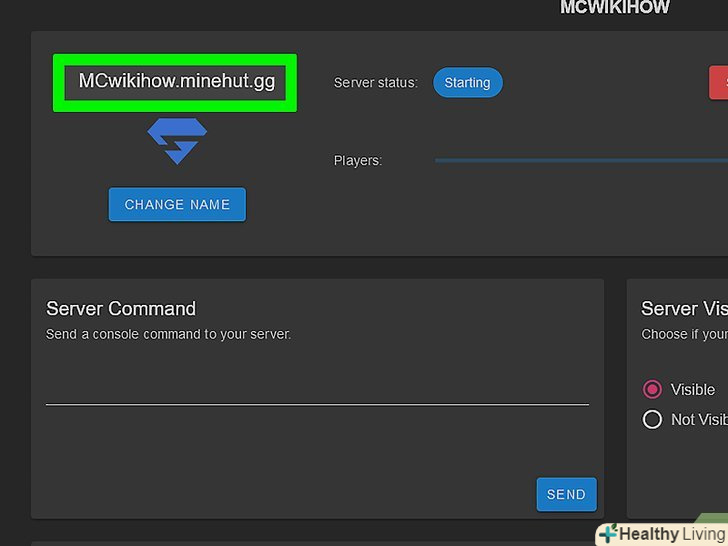Click the 'Server status:' label
Viewport: 728px width, 546px height.
pos(376,83)
